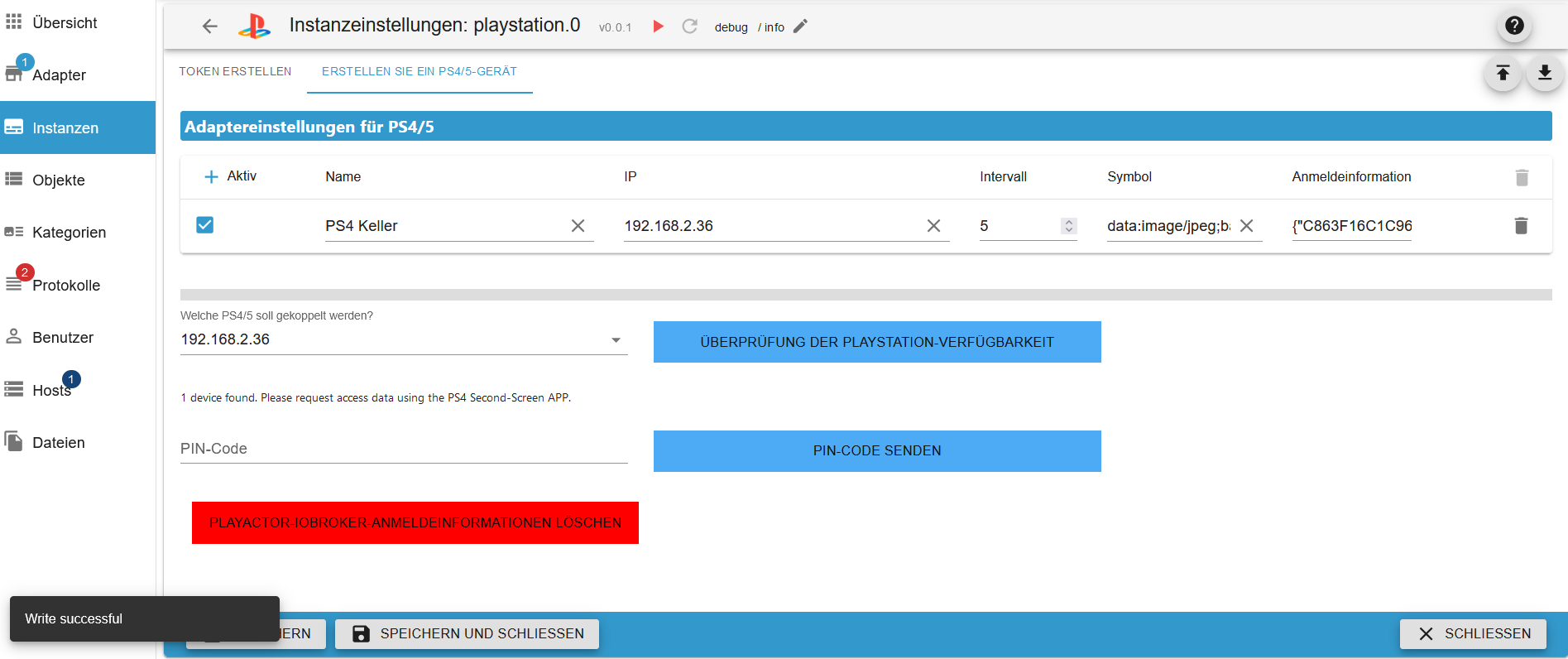This screenshot has width=1568, height=659.
Task: Open Hosts storage icon
Action: (x=14, y=389)
